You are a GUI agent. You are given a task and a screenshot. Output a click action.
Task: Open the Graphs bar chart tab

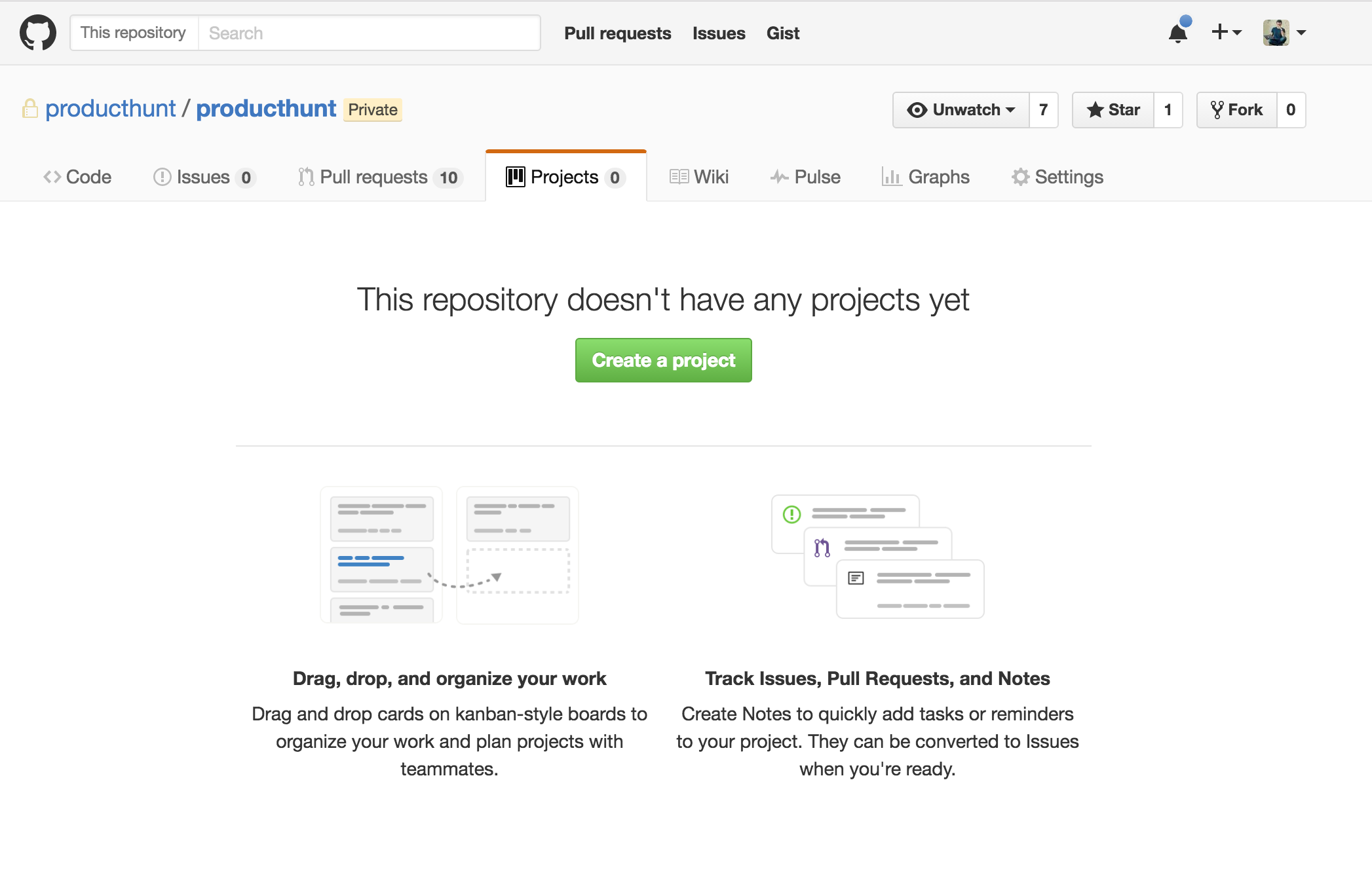(925, 177)
